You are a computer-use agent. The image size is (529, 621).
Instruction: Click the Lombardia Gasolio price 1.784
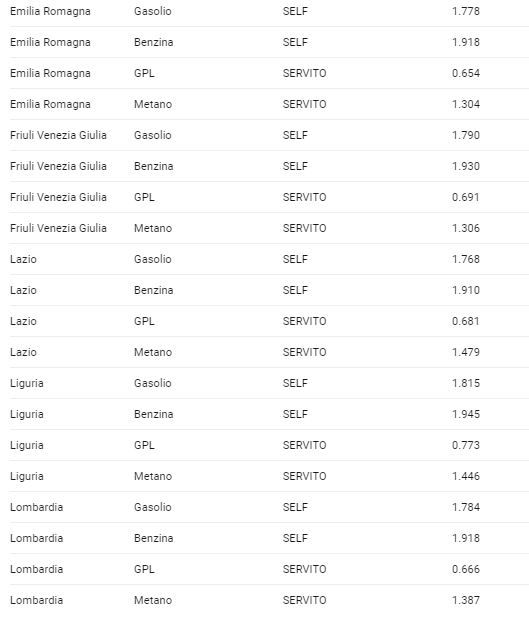466,507
